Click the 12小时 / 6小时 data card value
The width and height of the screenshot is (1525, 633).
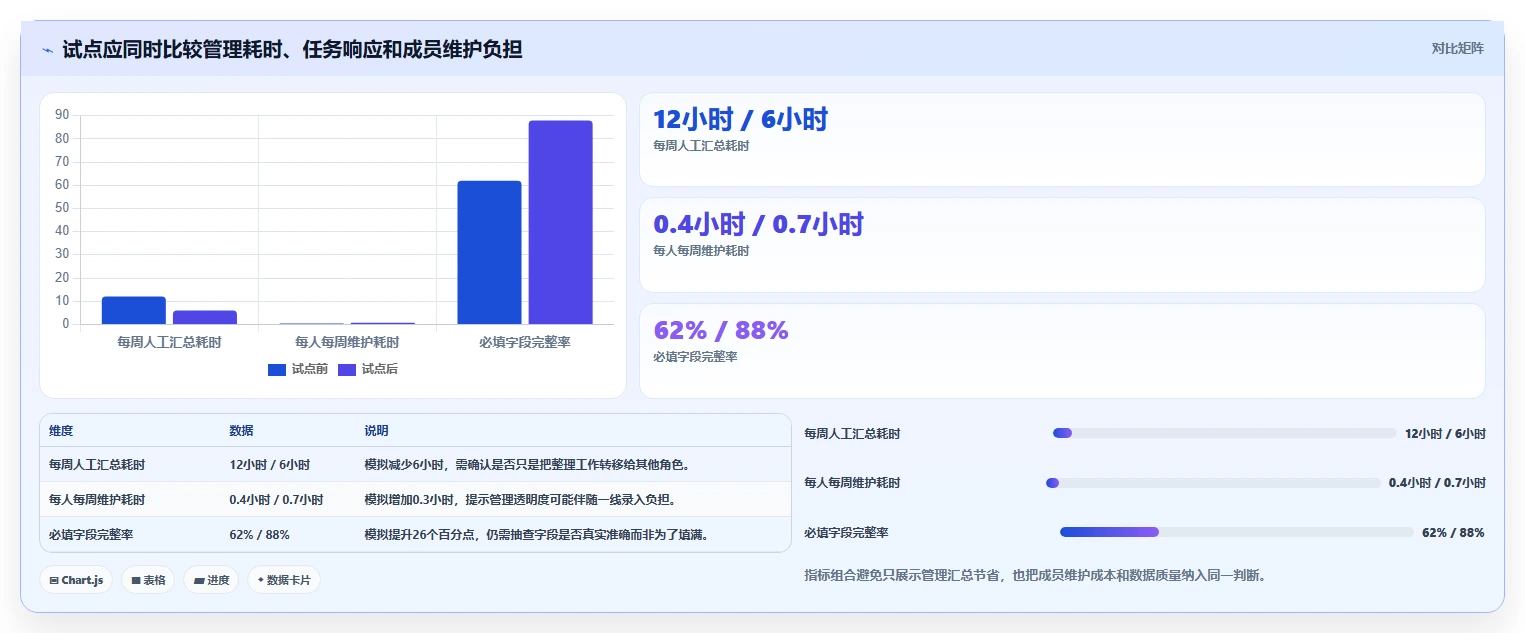coord(740,120)
